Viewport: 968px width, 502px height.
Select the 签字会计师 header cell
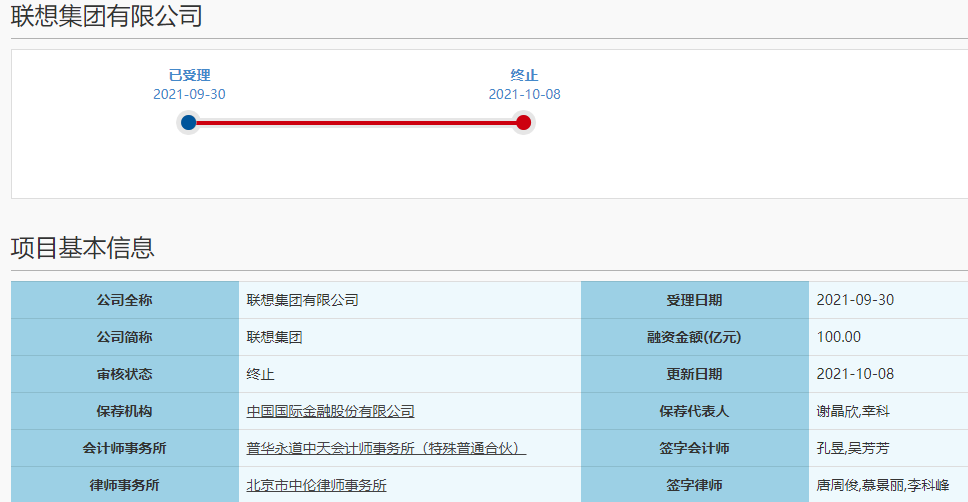[x=695, y=448]
